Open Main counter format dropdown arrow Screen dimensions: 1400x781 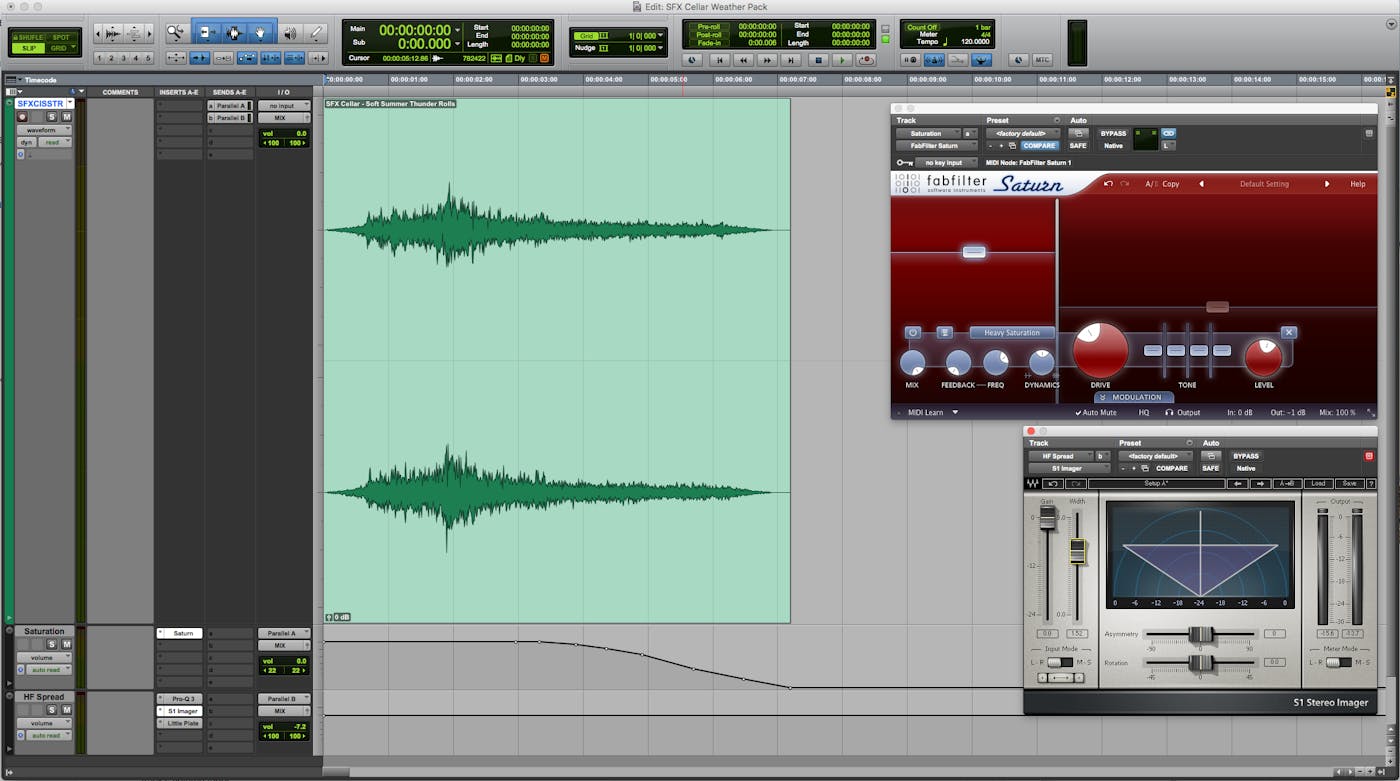458,30
